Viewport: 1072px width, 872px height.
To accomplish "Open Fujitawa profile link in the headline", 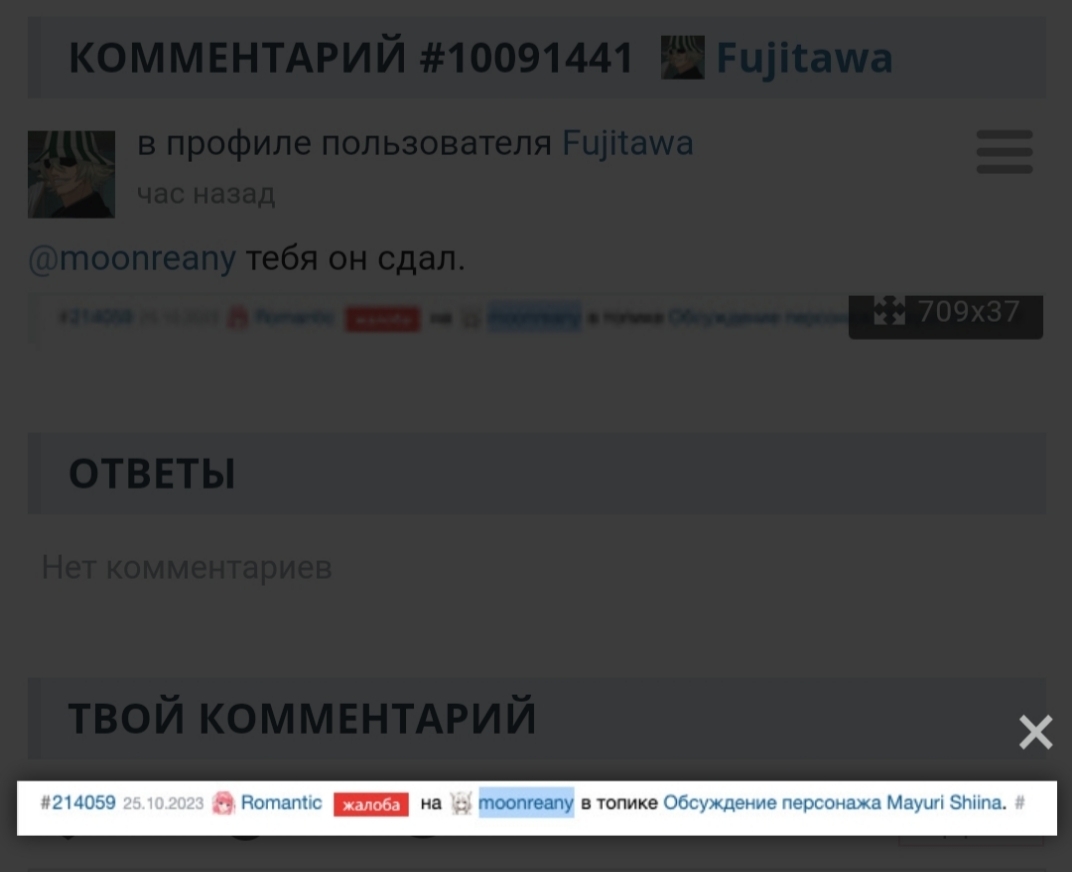I will [x=804, y=58].
